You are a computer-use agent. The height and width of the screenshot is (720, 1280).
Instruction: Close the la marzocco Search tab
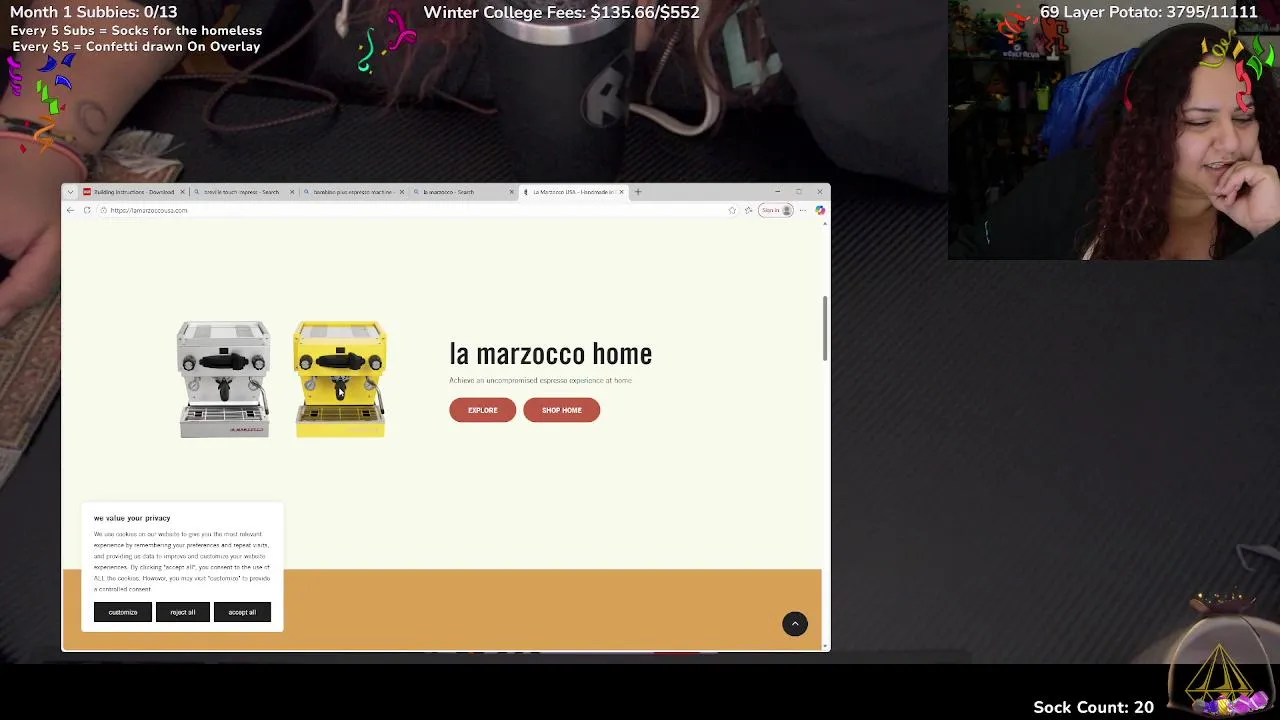click(511, 192)
